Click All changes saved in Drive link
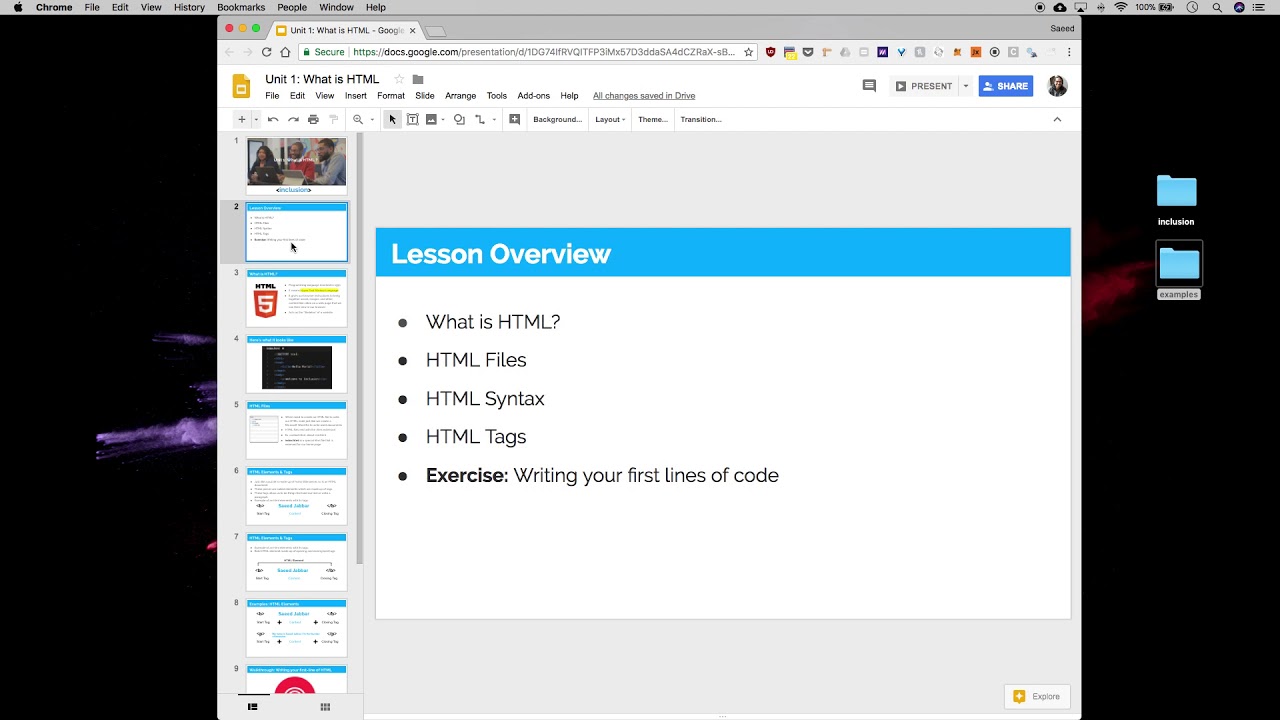The height and width of the screenshot is (720, 1280). [x=644, y=96]
